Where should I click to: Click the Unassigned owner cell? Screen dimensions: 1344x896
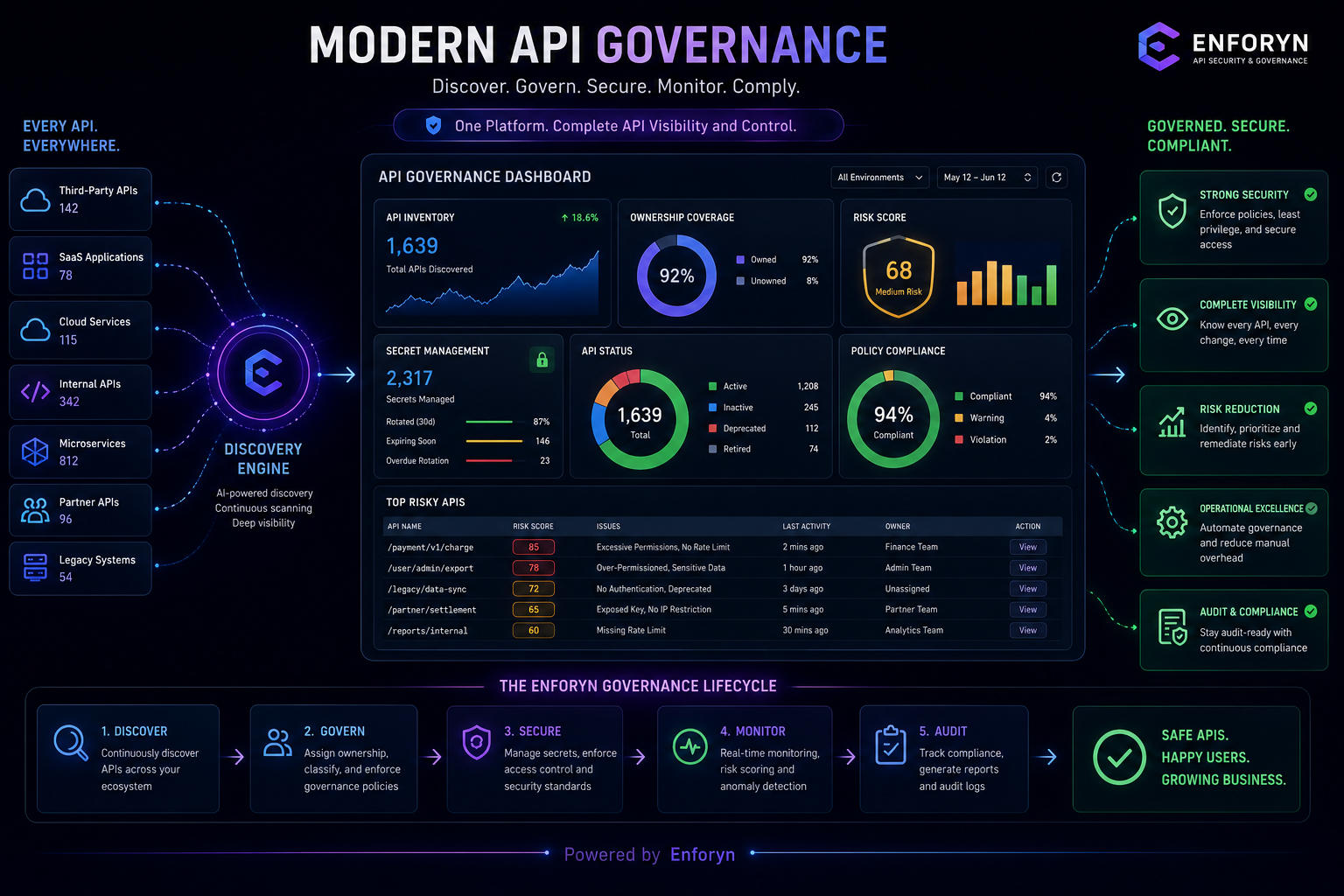(907, 589)
